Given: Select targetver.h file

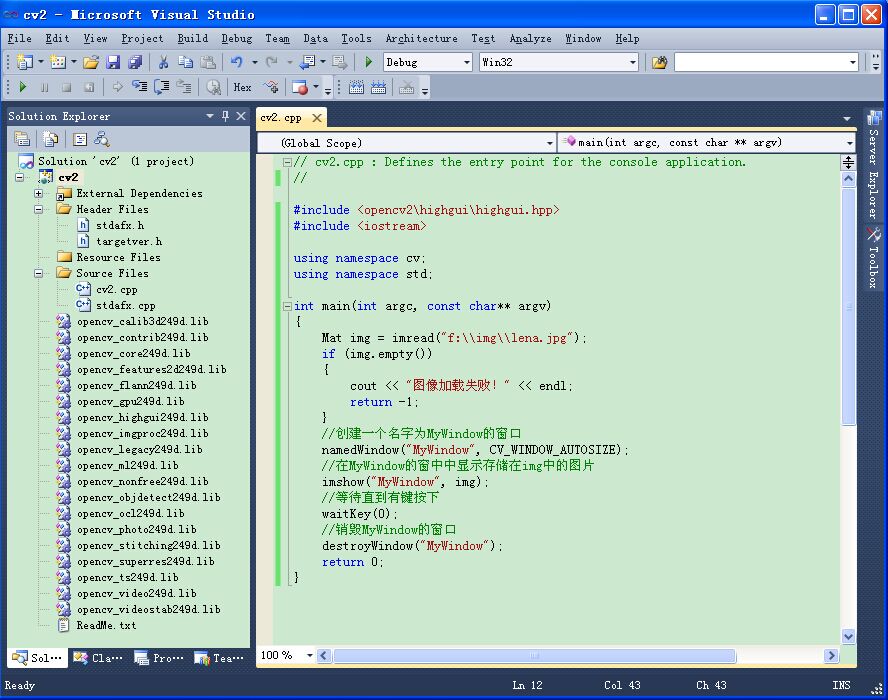Looking at the screenshot, I should click(x=129, y=242).
